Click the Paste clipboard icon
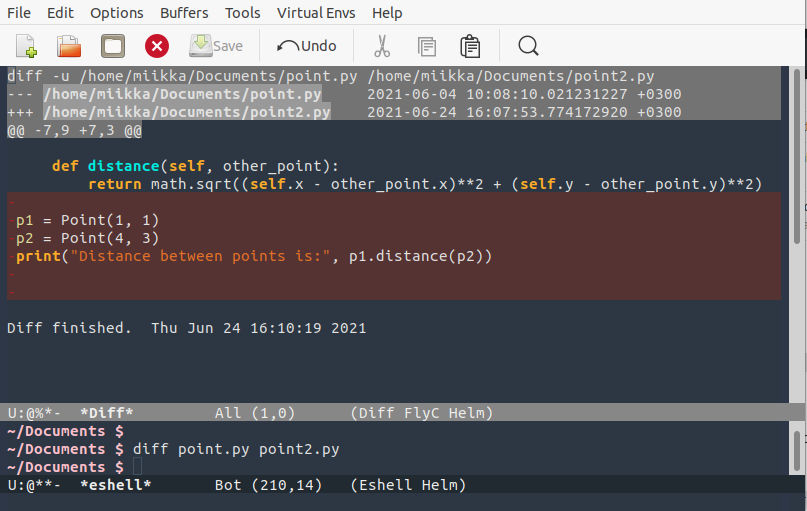The width and height of the screenshot is (807, 511). coord(470,46)
